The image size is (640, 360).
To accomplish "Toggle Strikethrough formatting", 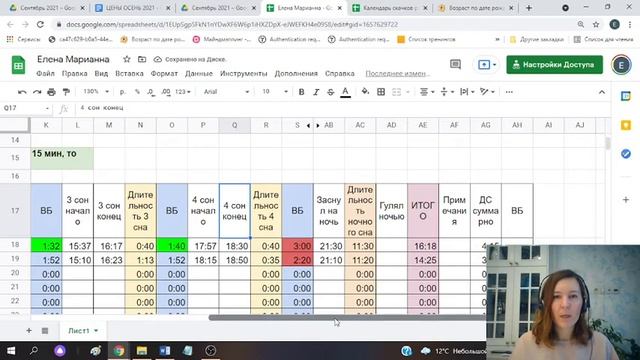I will click(x=331, y=92).
